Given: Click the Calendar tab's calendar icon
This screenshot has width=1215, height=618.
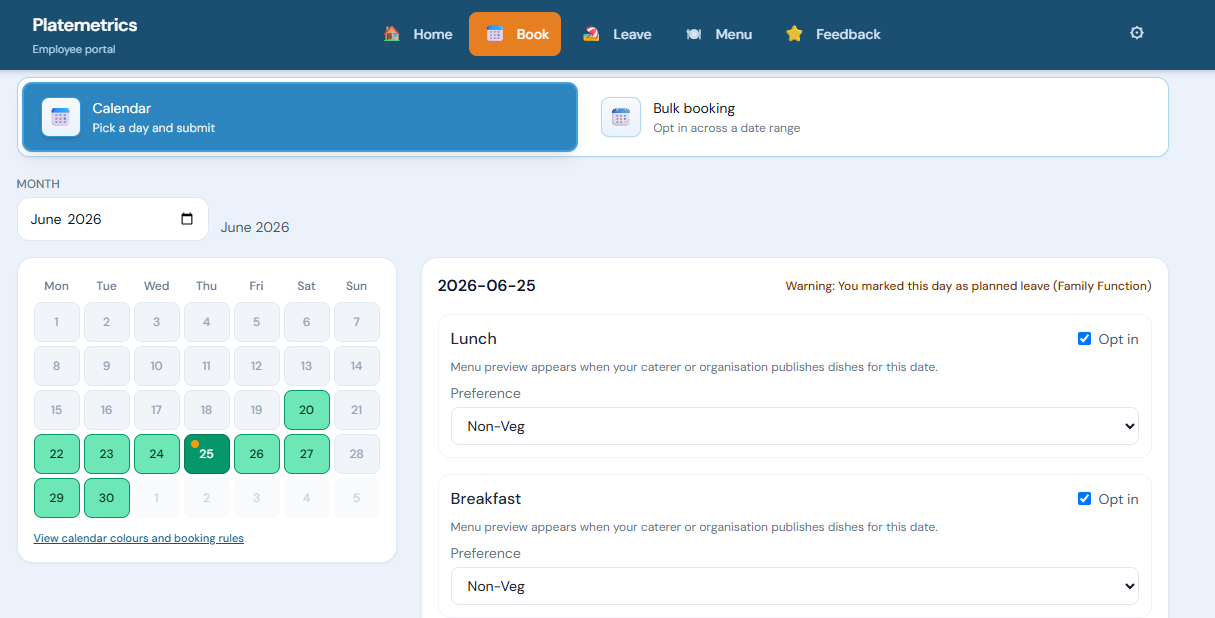Looking at the screenshot, I should pyautogui.click(x=61, y=117).
